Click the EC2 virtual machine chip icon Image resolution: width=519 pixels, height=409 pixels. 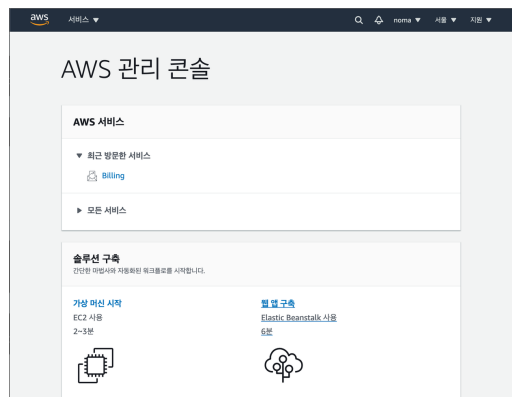coord(96,365)
